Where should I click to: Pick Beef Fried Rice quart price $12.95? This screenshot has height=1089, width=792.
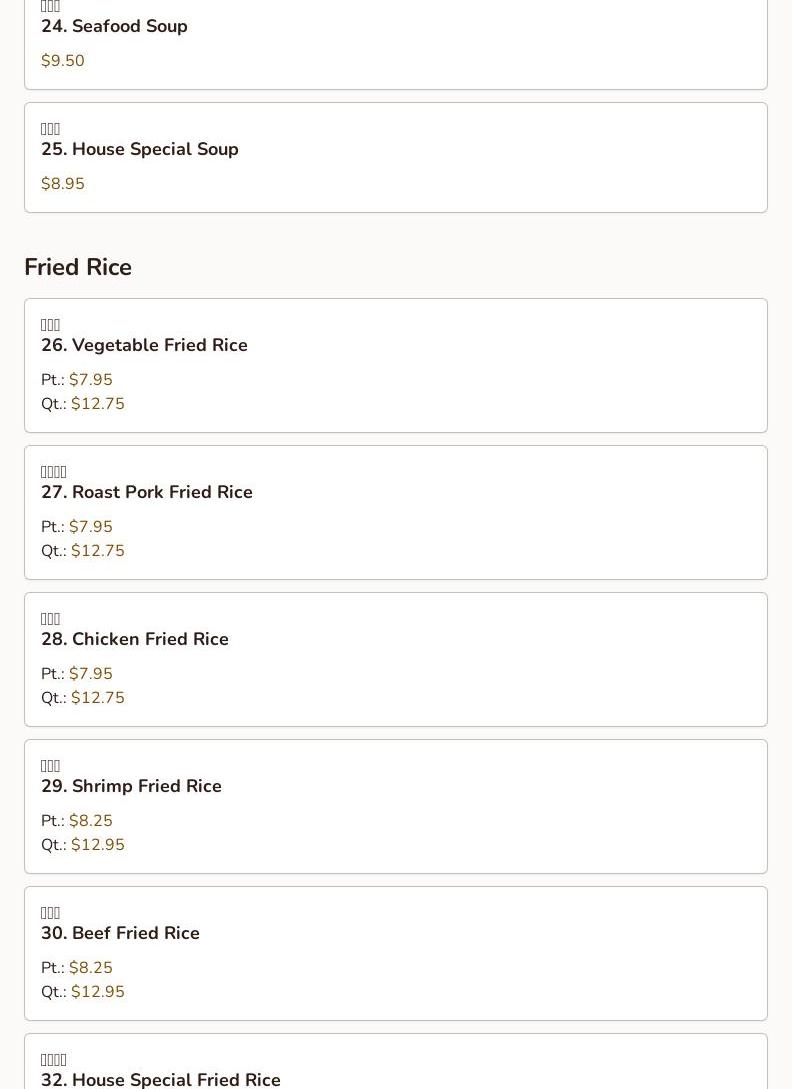tap(98, 992)
